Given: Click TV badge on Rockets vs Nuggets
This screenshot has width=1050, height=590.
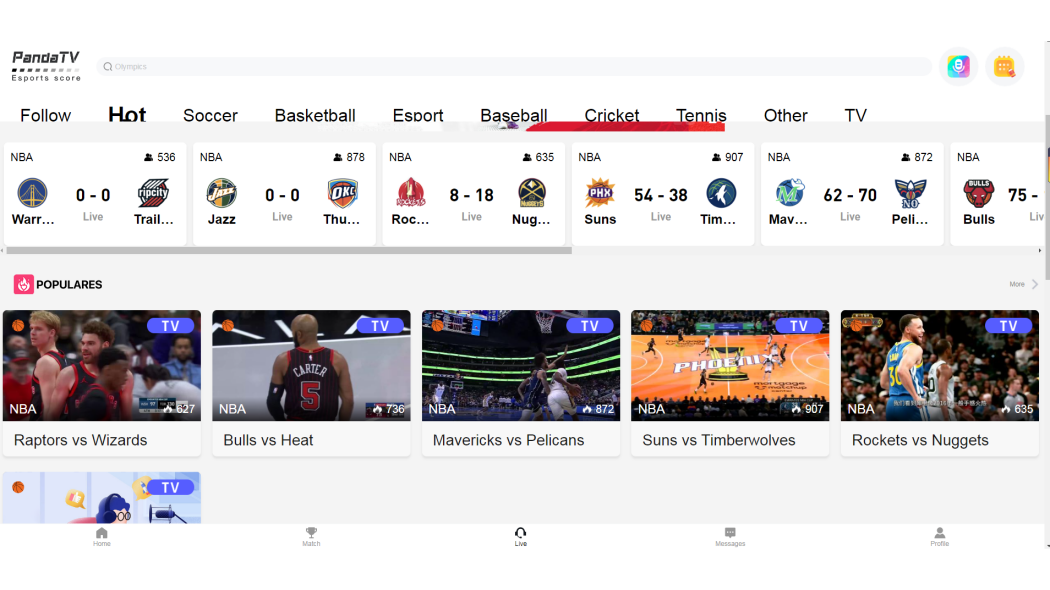Looking at the screenshot, I should coord(1008,325).
